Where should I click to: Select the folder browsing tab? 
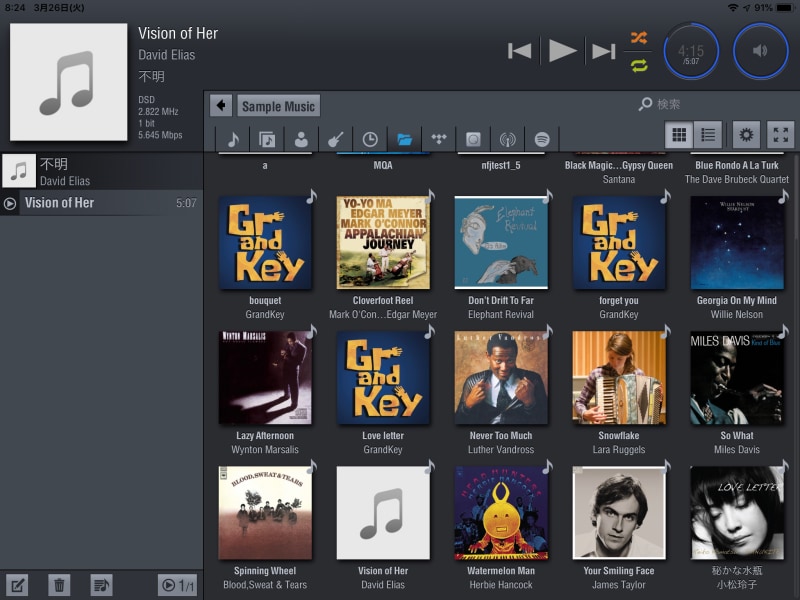(404, 139)
